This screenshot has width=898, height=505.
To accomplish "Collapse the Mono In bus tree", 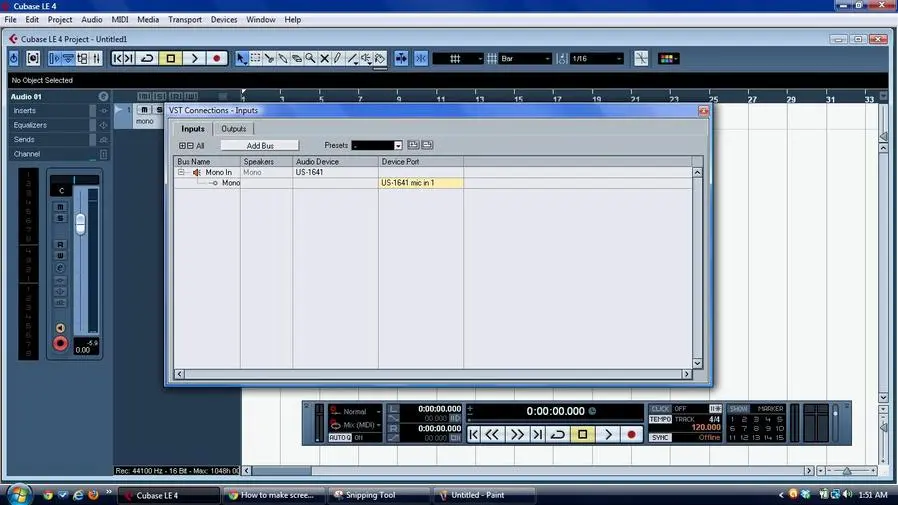I will [181, 172].
